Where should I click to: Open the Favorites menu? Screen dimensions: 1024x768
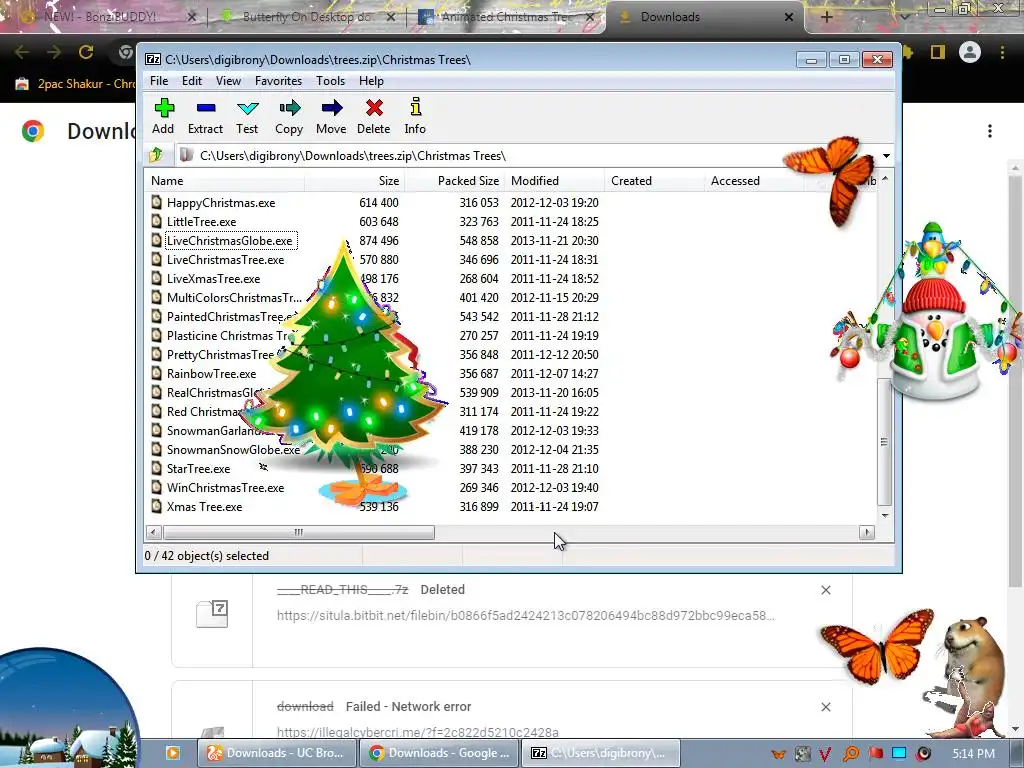(278, 81)
